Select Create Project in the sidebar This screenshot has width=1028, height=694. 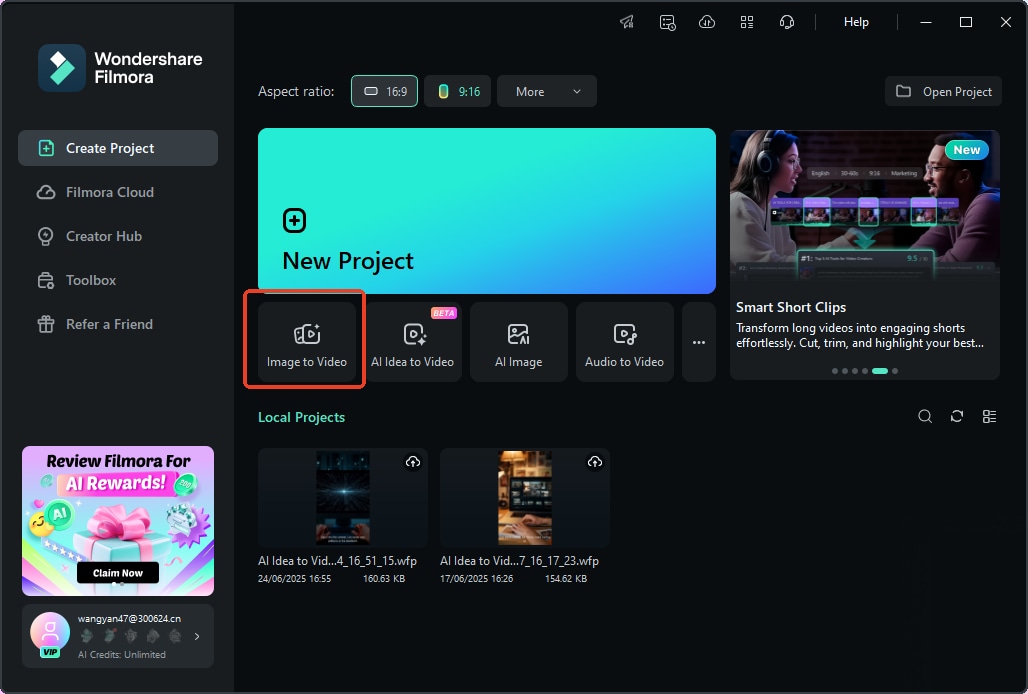[118, 148]
